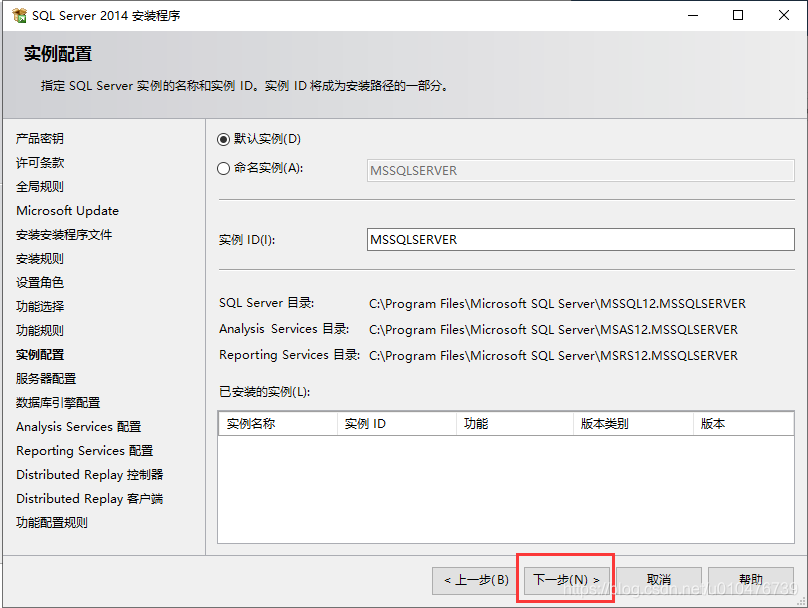Select bold 实例配置 step in sidebar
This screenshot has width=808, height=608.
[x=40, y=354]
